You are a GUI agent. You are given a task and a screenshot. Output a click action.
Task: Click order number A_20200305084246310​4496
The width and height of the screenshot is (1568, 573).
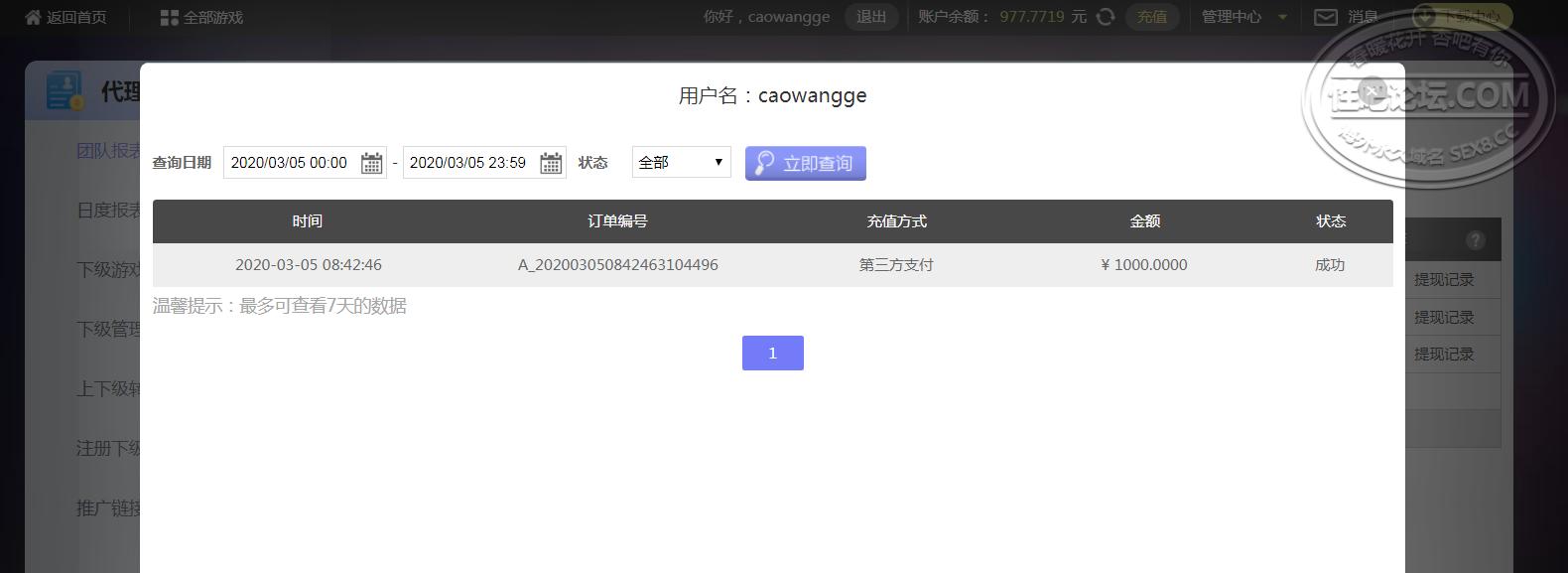tap(617, 265)
